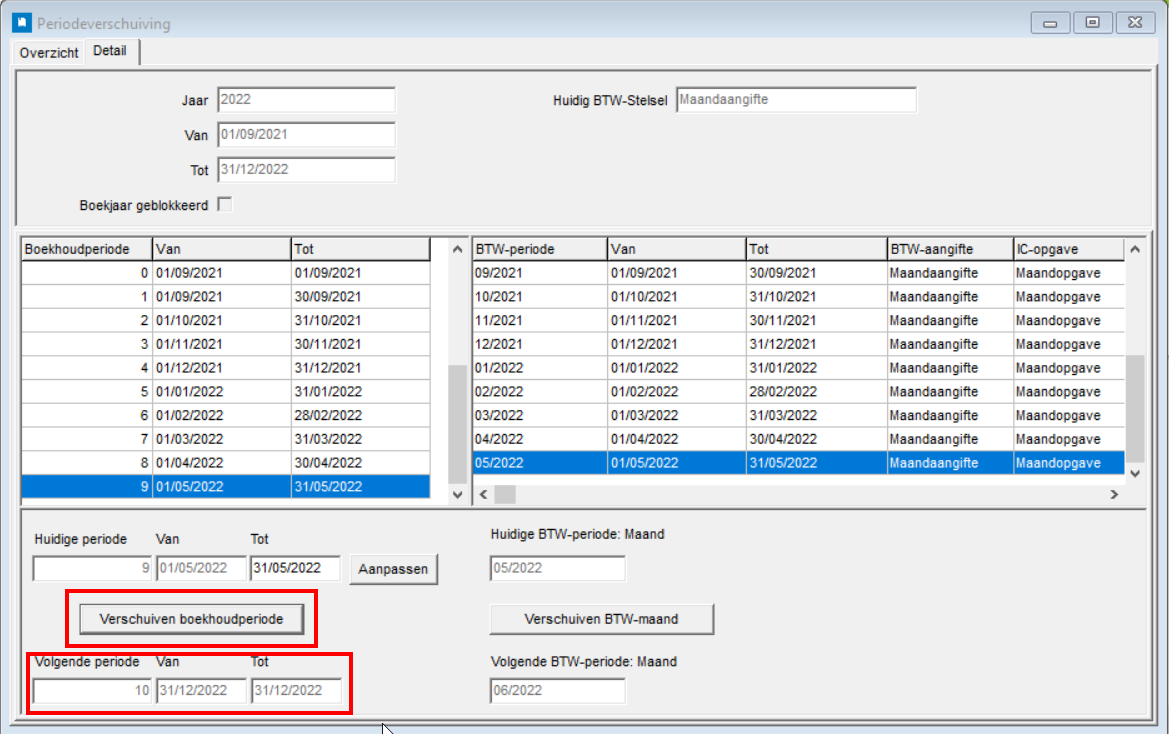Image resolution: width=1169 pixels, height=734 pixels.
Task: Select BTW-periode row 12/2021
Action: pyautogui.click(x=538, y=344)
